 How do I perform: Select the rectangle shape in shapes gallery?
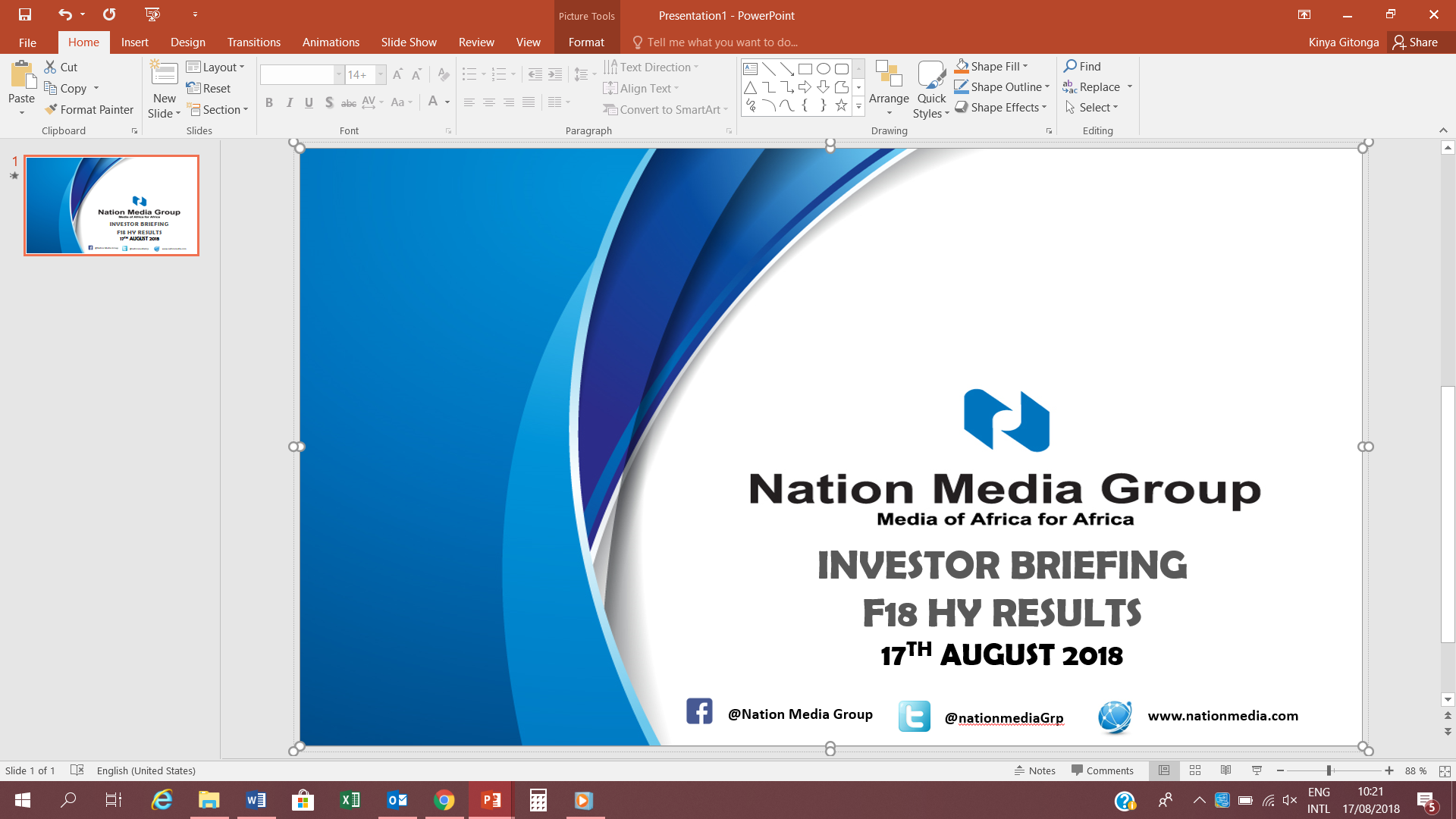(805, 69)
